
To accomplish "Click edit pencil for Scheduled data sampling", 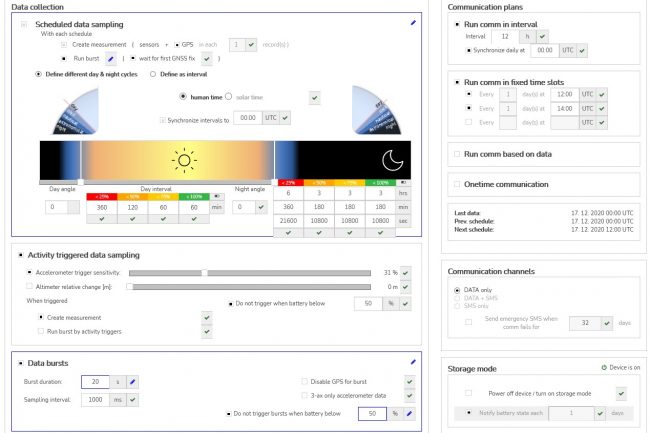I will click(413, 22).
